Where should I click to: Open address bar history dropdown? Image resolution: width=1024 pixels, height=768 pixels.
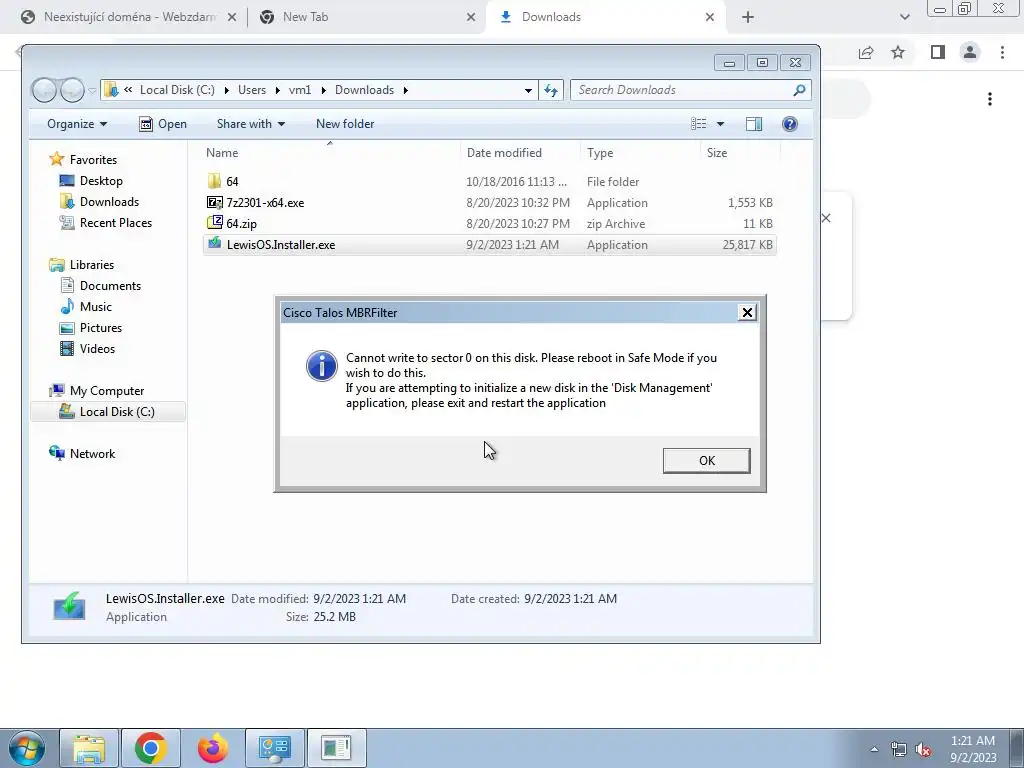coord(528,90)
